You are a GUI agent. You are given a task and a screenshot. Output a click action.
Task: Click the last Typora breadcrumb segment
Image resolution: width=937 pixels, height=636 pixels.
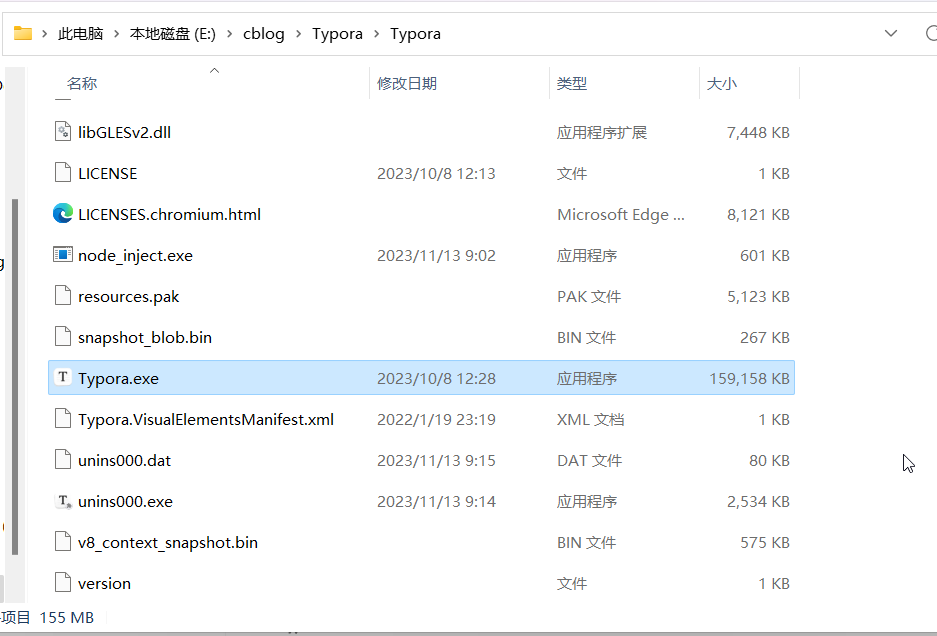pyautogui.click(x=415, y=33)
